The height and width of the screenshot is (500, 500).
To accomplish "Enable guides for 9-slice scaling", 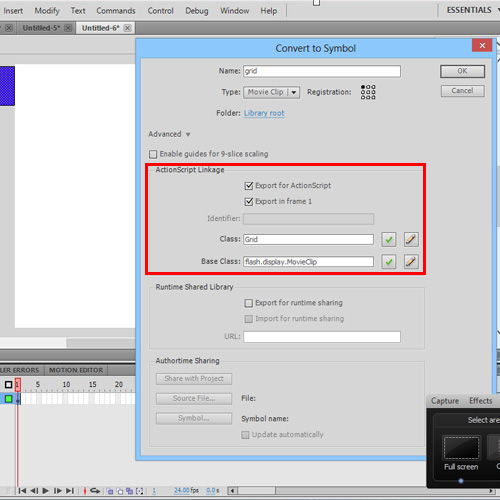I will click(153, 154).
